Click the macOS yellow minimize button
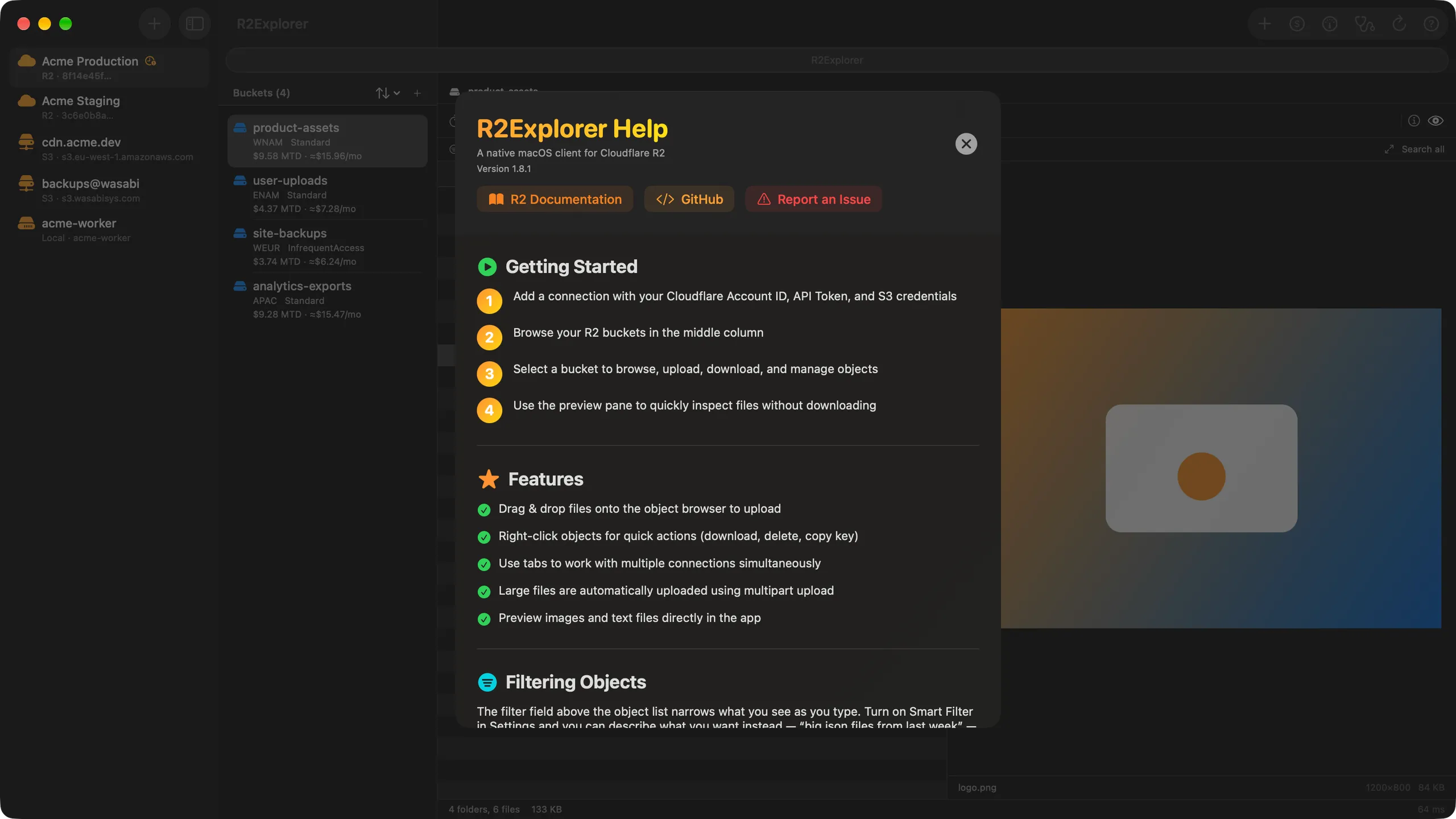 pos(44,24)
